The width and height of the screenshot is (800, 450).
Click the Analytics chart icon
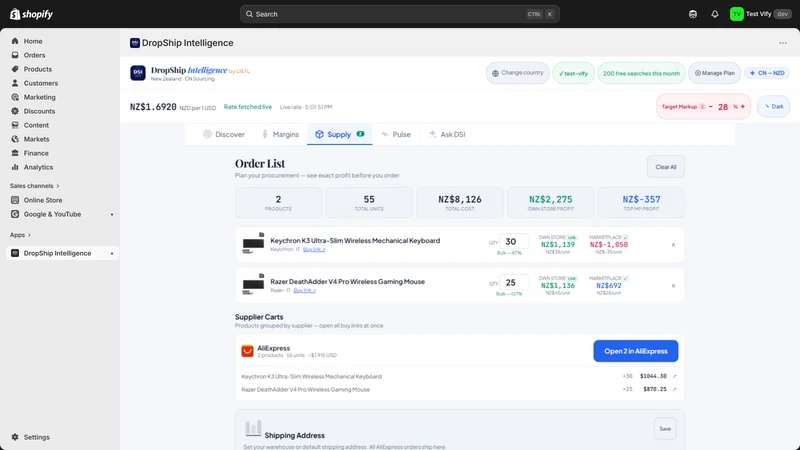tap(15, 167)
